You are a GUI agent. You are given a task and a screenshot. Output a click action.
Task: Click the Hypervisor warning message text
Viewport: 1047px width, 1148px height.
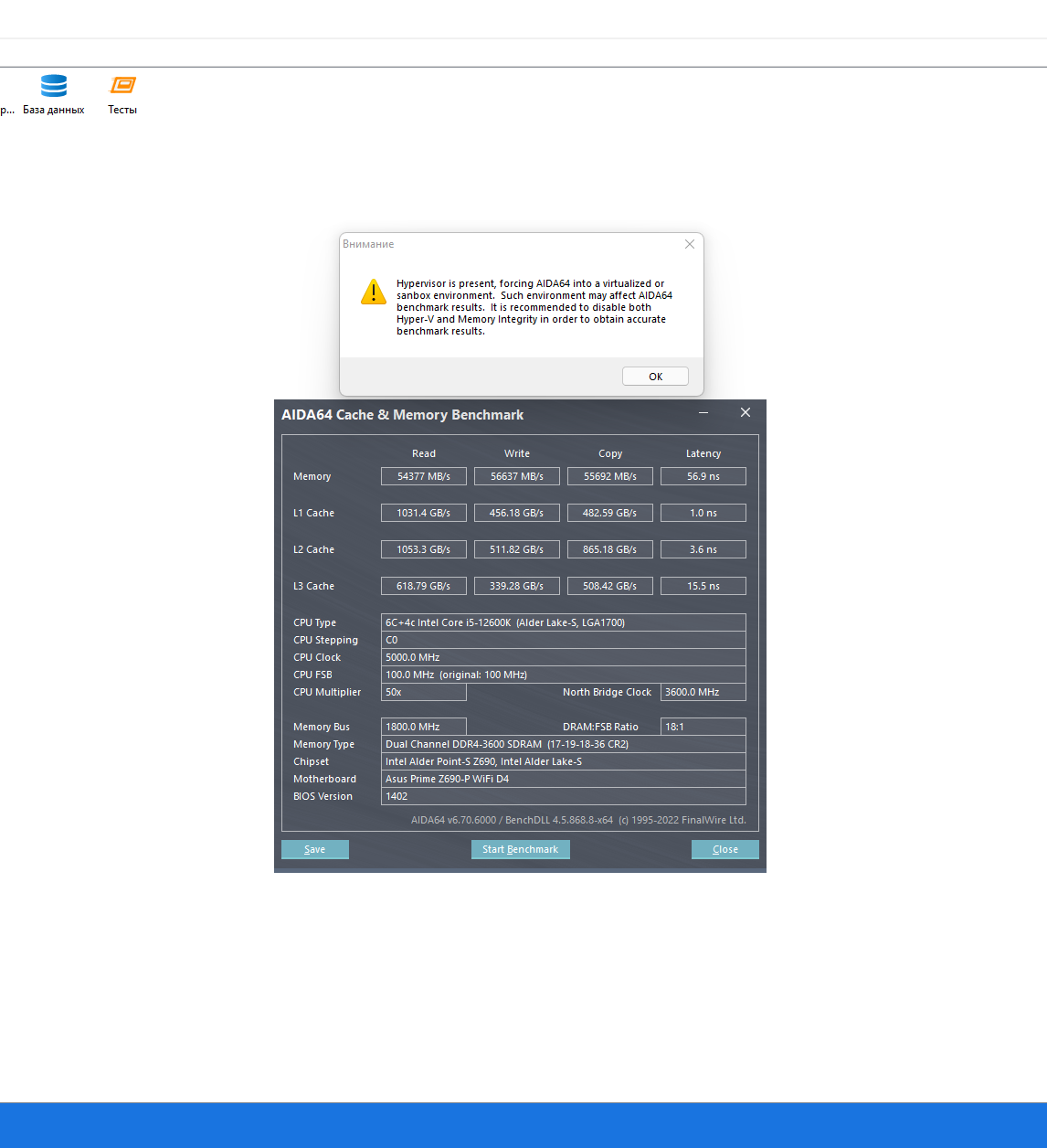pos(534,307)
